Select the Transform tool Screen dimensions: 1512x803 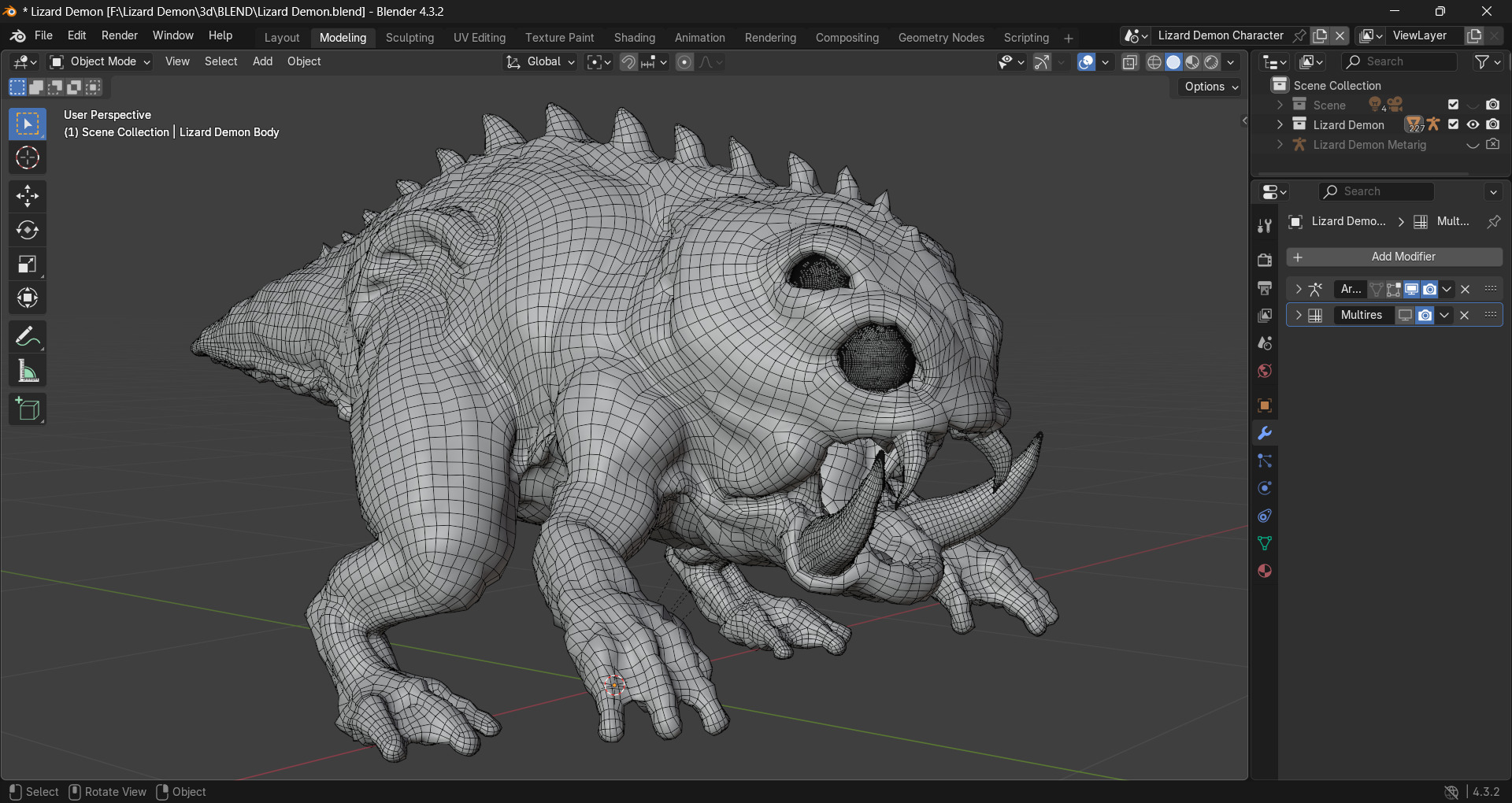28,298
